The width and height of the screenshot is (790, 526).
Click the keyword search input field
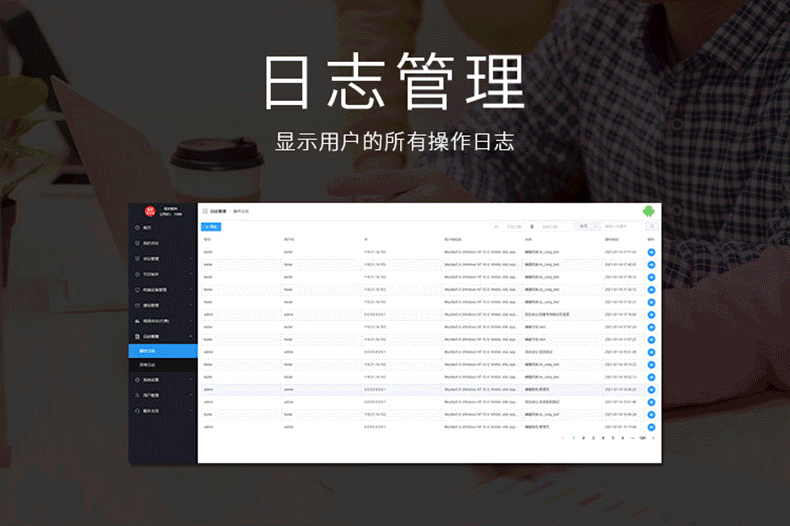click(623, 227)
